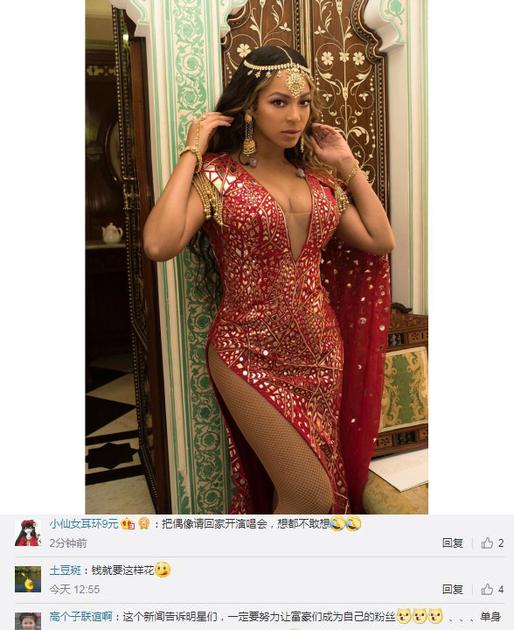This screenshot has width=514, height=630.
Task: Click the membership badge next to 小仙女耳环9元
Action: [129, 524]
